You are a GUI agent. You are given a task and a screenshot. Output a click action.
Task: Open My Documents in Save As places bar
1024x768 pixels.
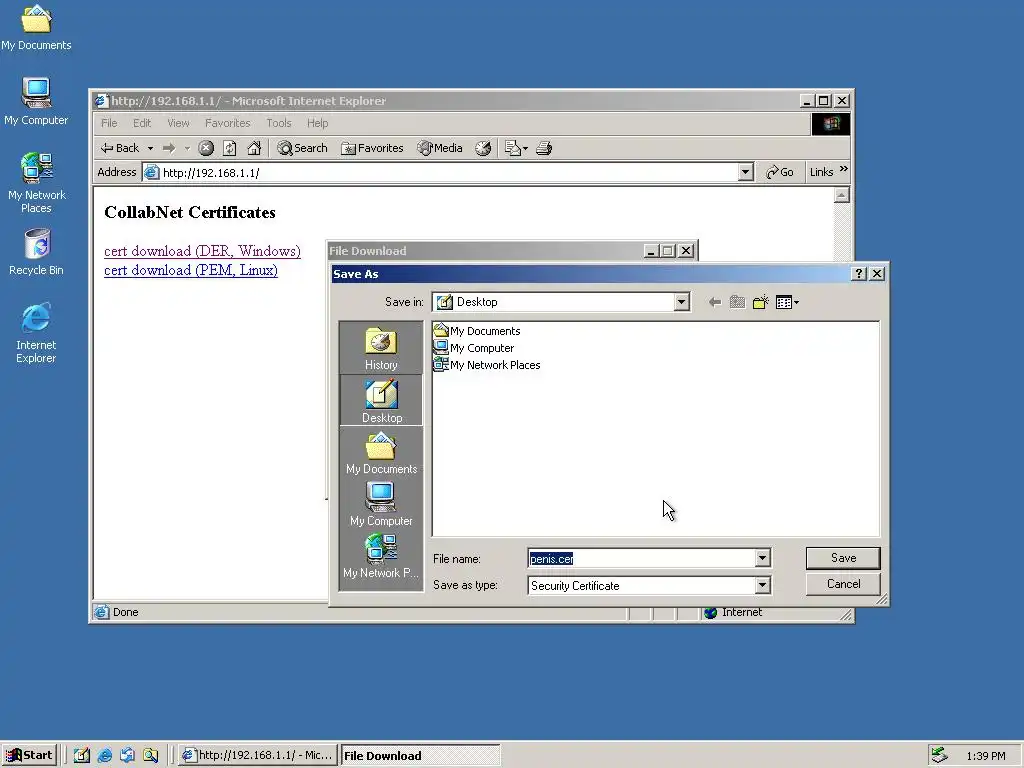[x=381, y=453]
